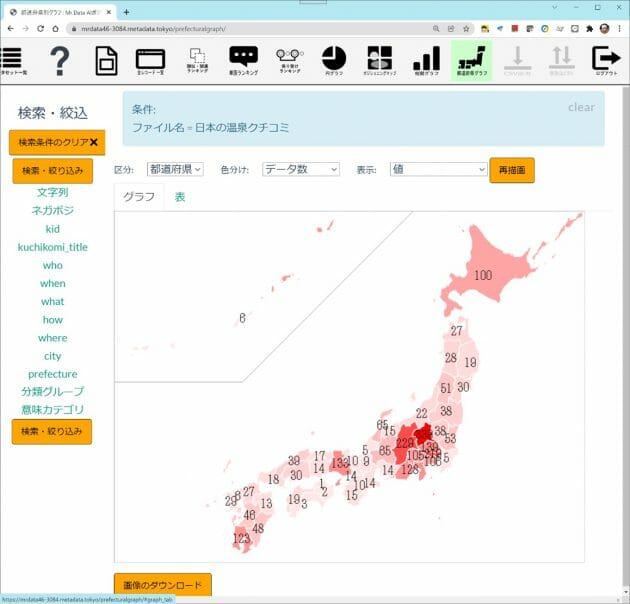The width and height of the screenshot is (630, 604).
Task: Open the prefecture filter link
Action: pos(53,374)
